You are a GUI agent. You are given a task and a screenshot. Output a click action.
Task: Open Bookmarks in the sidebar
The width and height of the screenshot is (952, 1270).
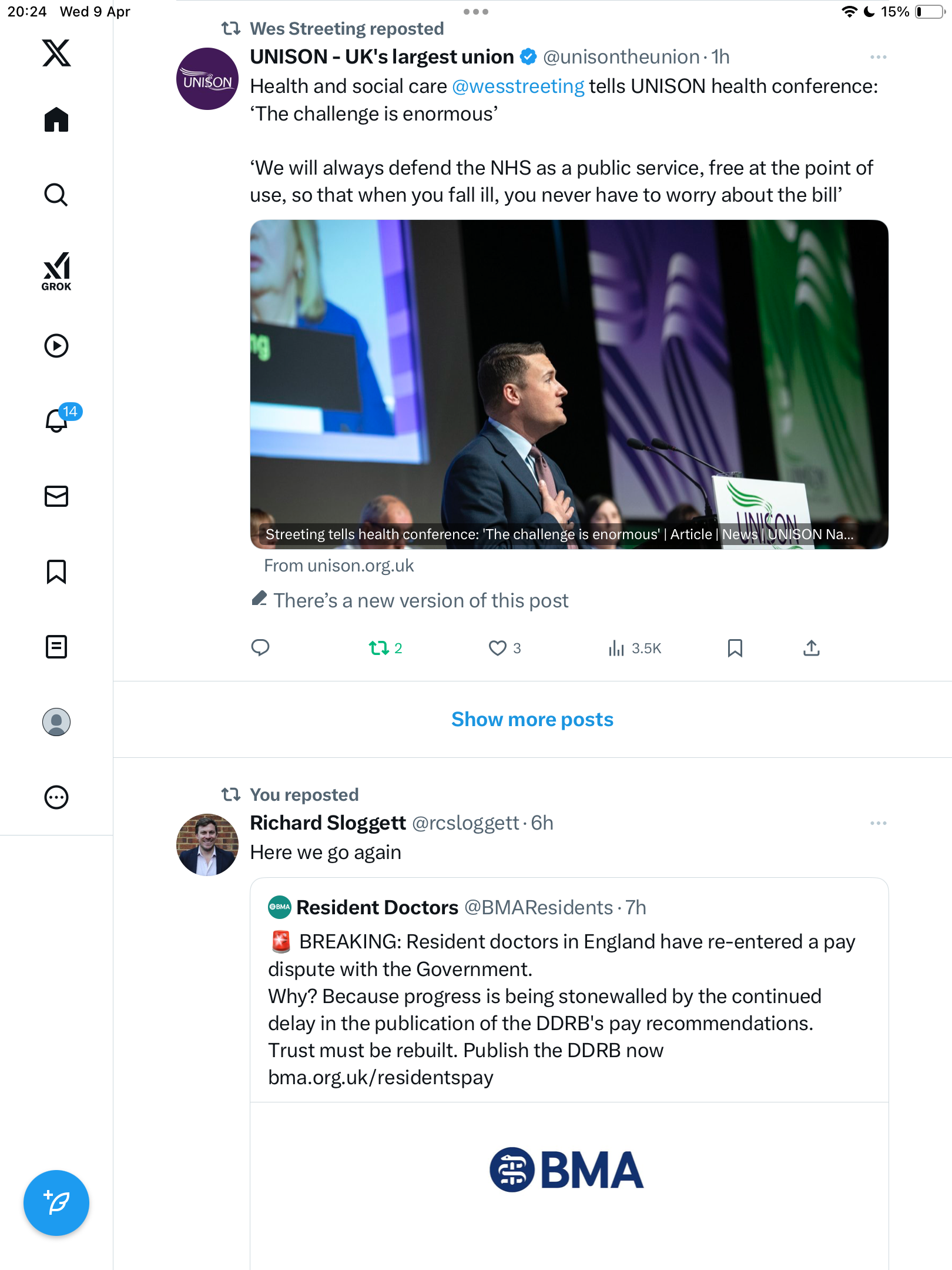[56, 571]
